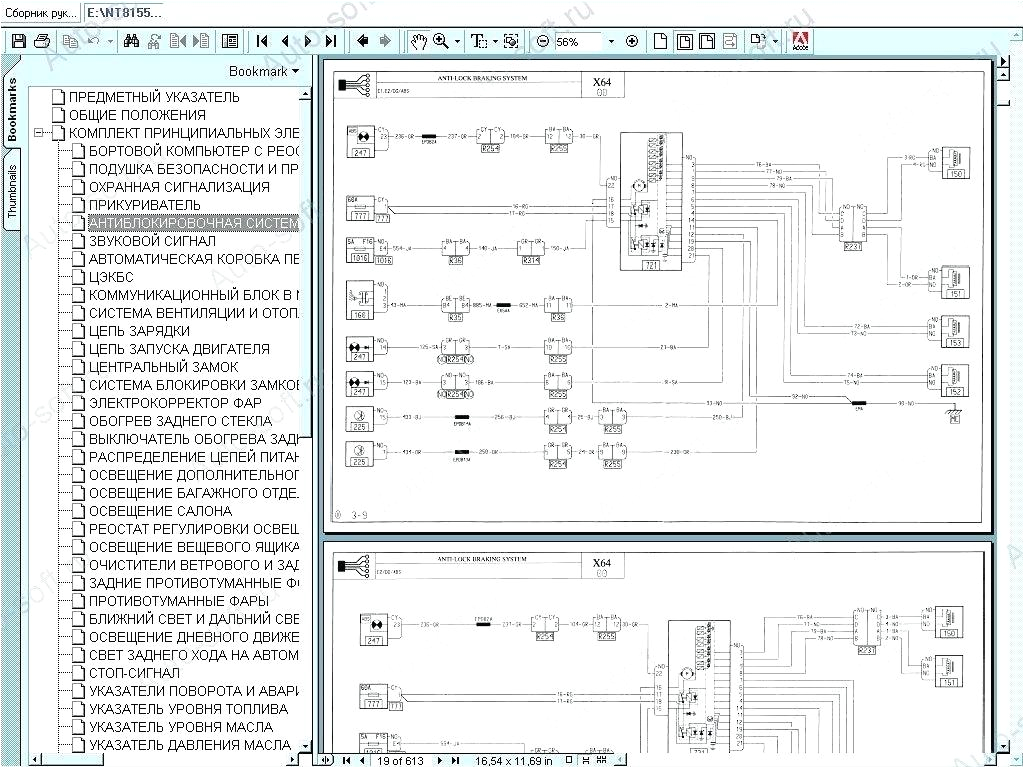
Task: Click the Adobe logo icon
Action: click(800, 40)
